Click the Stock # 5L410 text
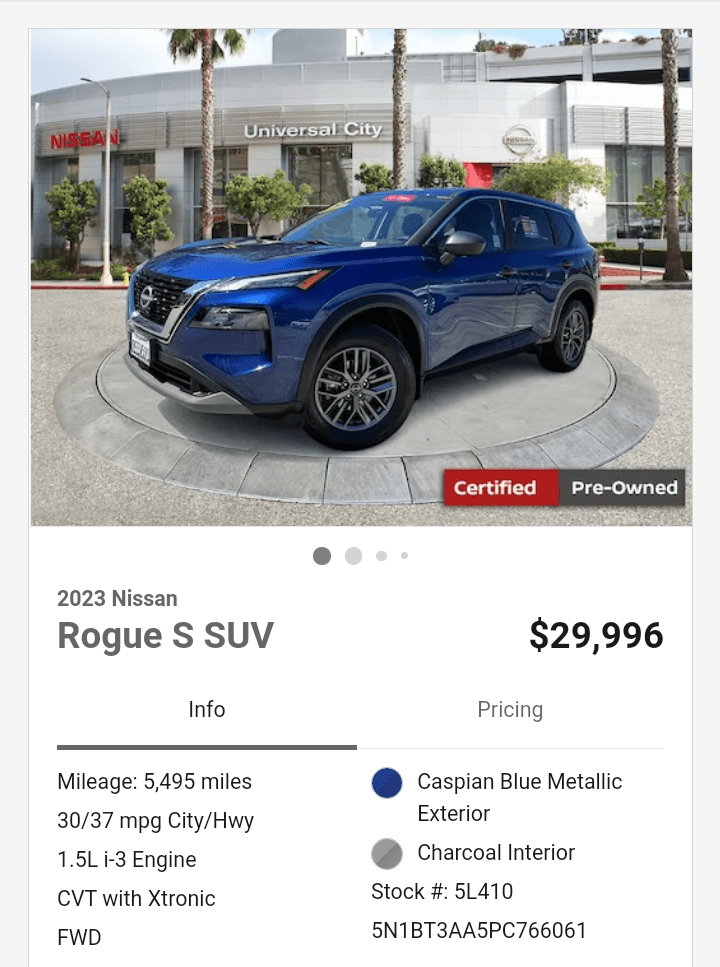 click(x=442, y=892)
